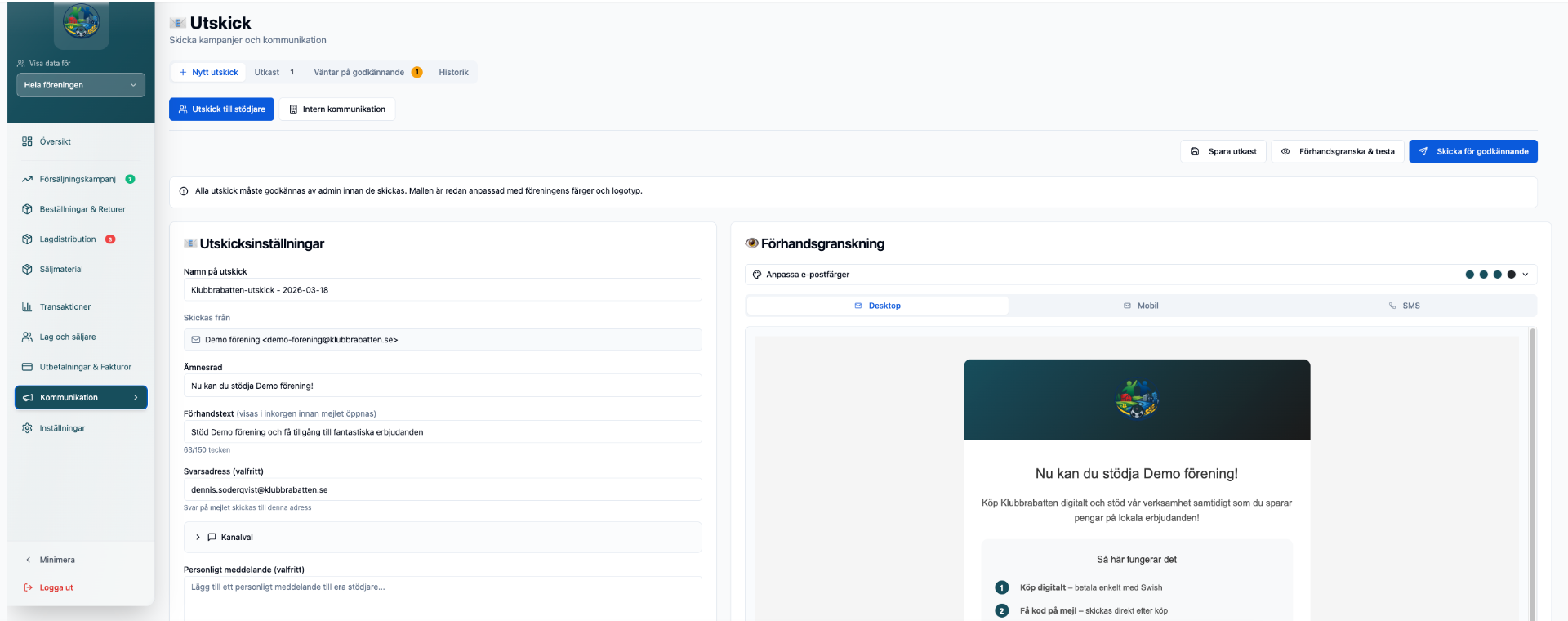Click the Spara utkast button
This screenshot has height=621, width=1568.
coord(1223,152)
